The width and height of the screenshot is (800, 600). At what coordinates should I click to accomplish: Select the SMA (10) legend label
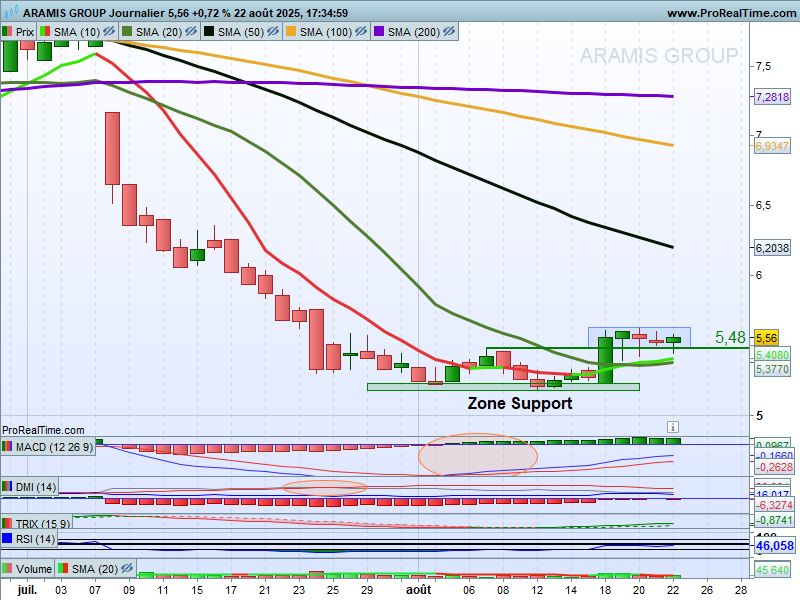[77, 32]
